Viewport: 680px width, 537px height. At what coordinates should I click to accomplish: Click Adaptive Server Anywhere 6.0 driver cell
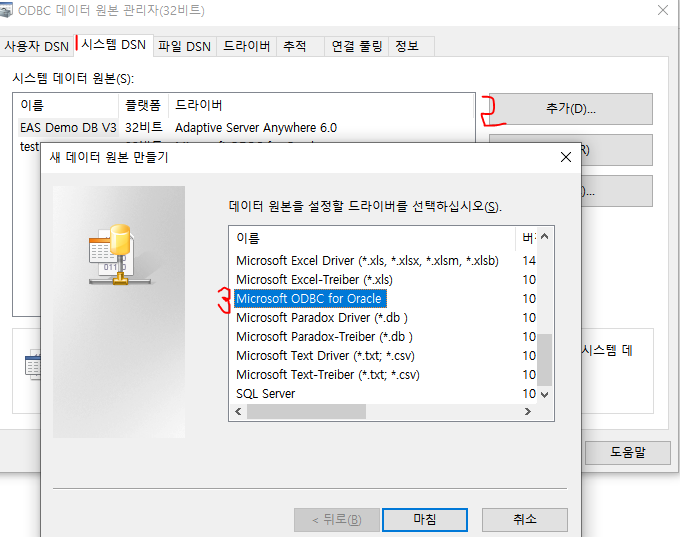(256, 128)
